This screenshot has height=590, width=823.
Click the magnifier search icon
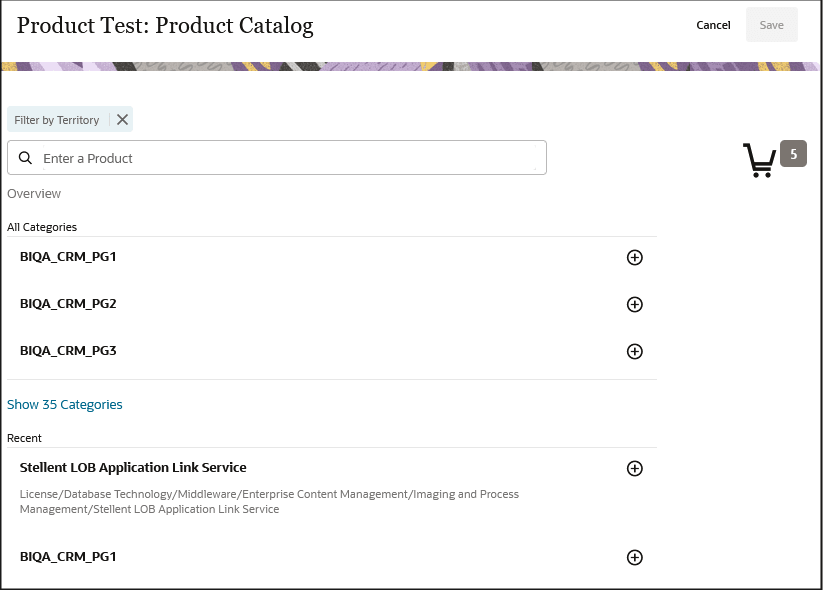pyautogui.click(x=26, y=158)
